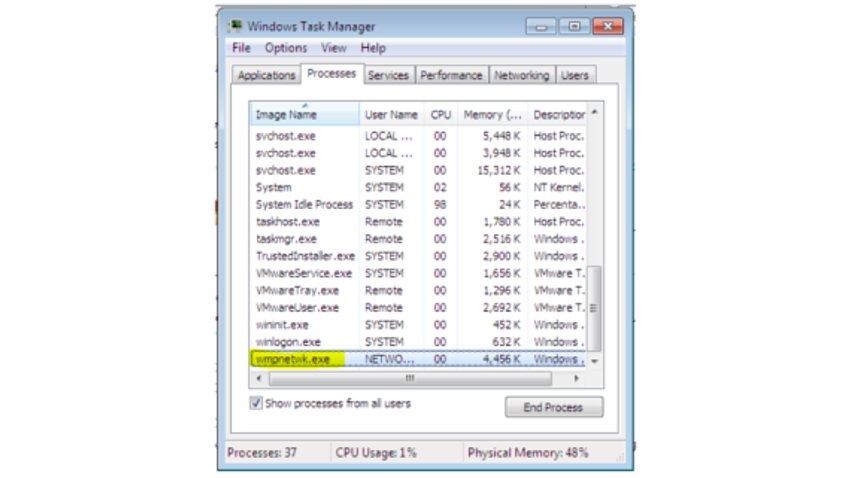Switch to the Services tab

click(x=388, y=75)
